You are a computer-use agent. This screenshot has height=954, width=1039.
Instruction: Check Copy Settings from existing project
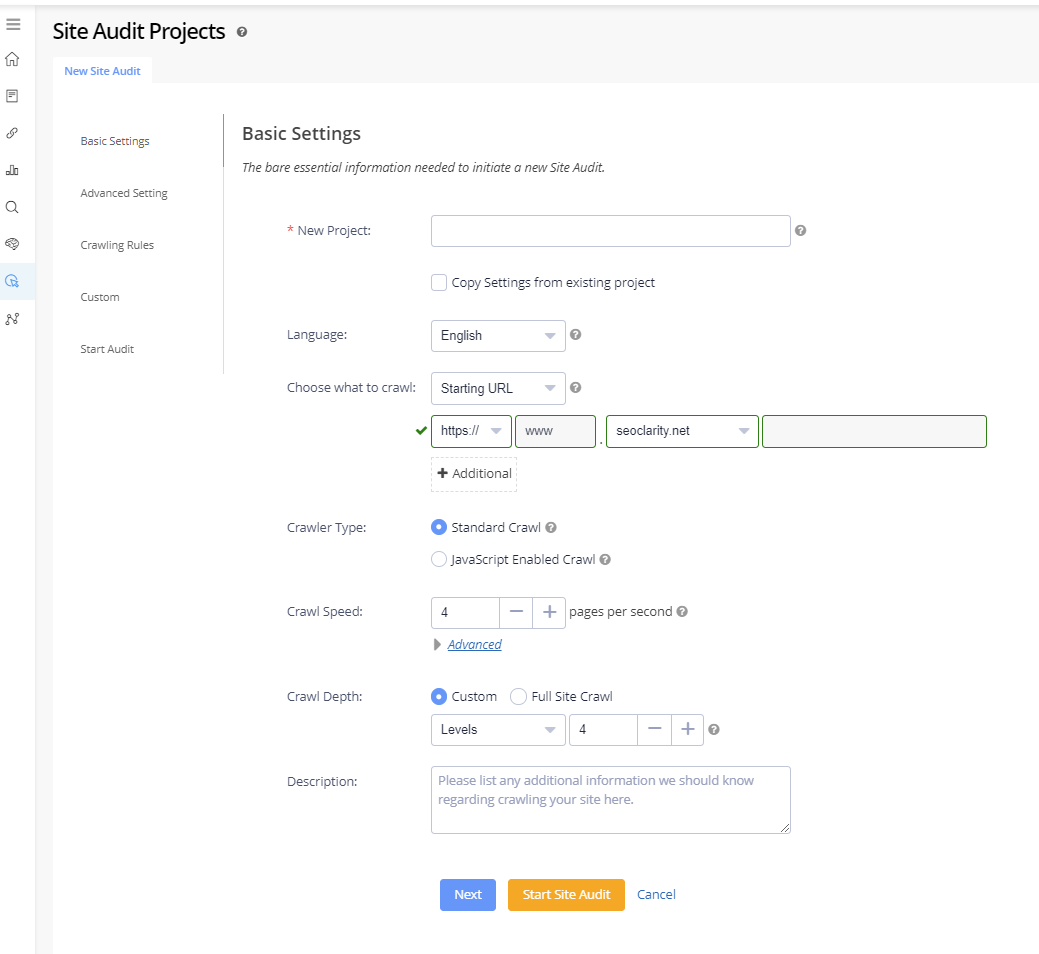tap(439, 283)
